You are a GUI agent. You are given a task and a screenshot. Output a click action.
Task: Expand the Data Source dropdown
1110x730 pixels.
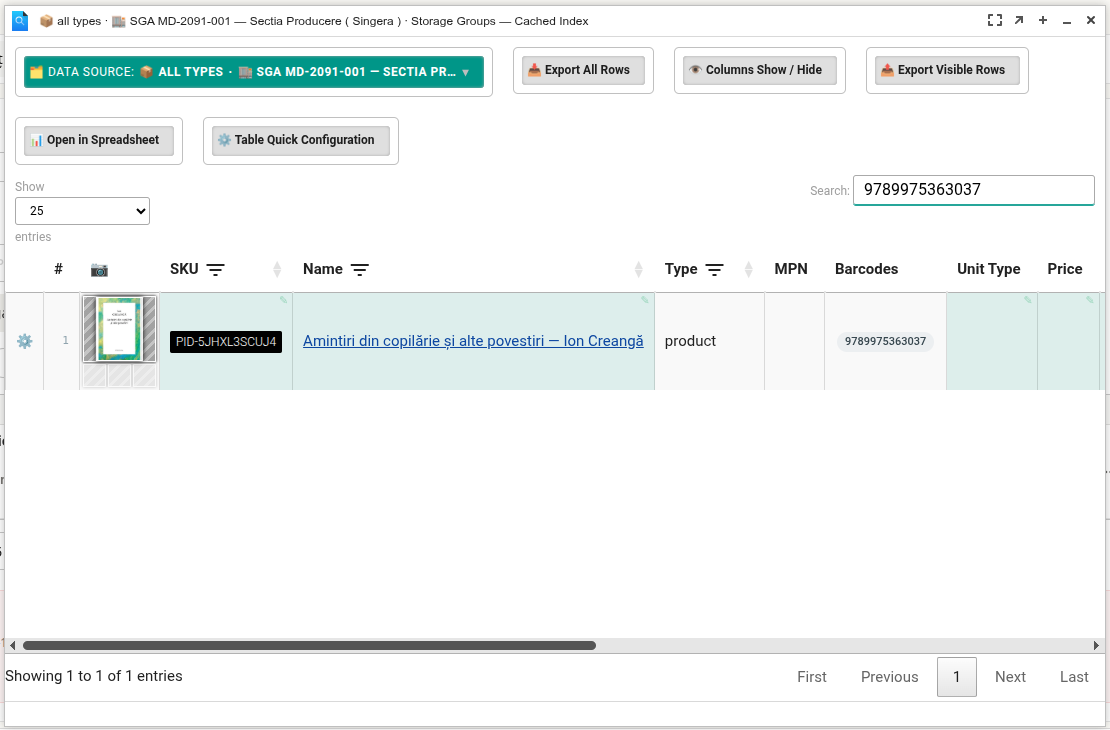[253, 72]
